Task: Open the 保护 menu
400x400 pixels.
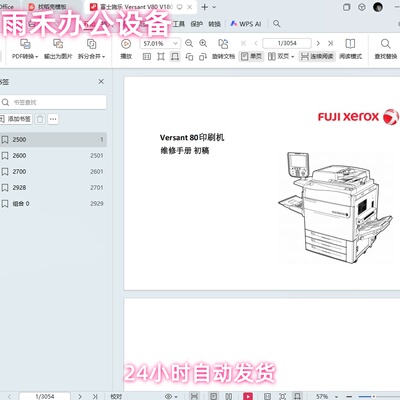Action: (196, 24)
